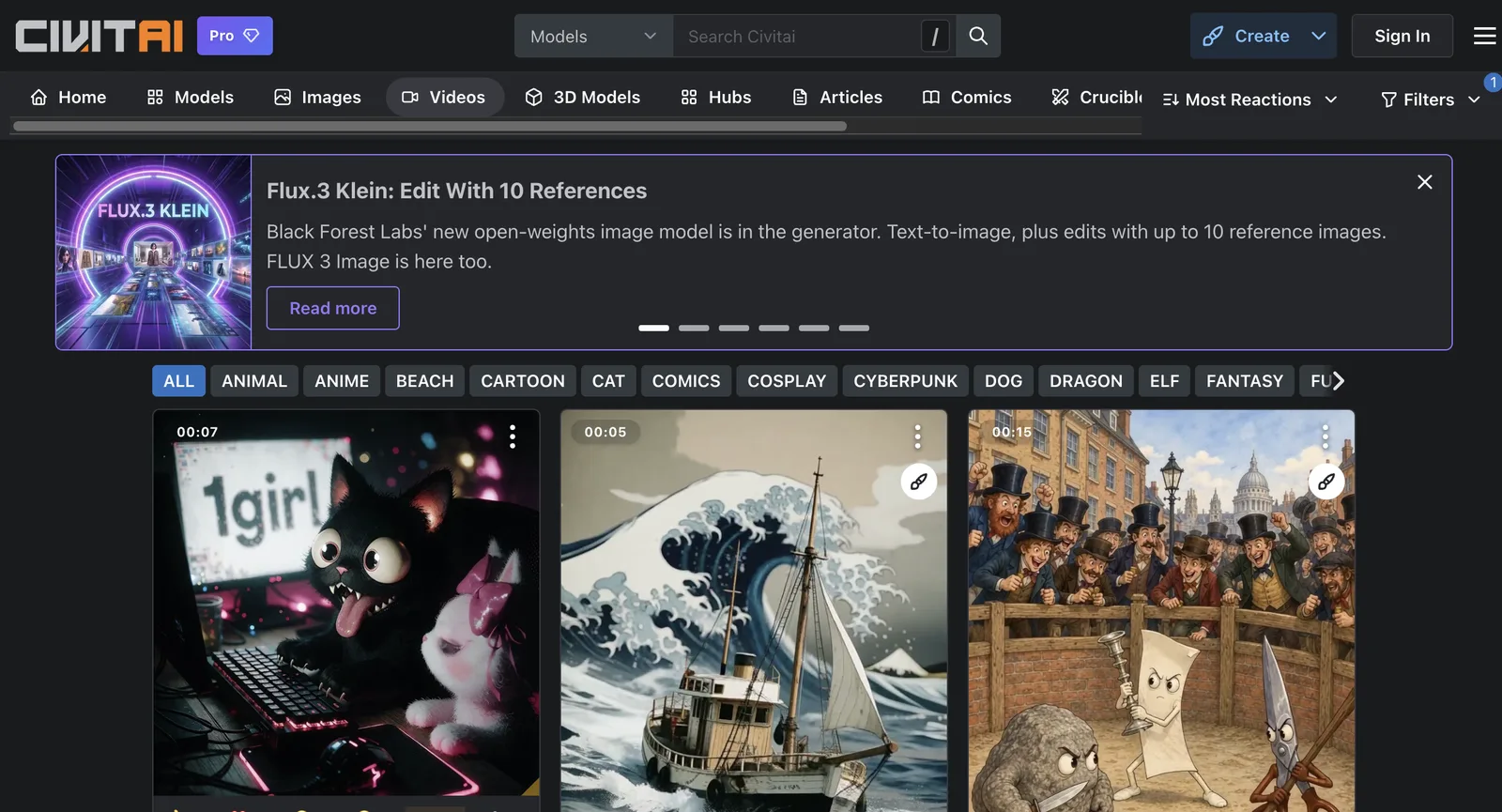This screenshot has height=812, width=1502.
Task: Click the Pro membership badge
Action: [x=235, y=36]
